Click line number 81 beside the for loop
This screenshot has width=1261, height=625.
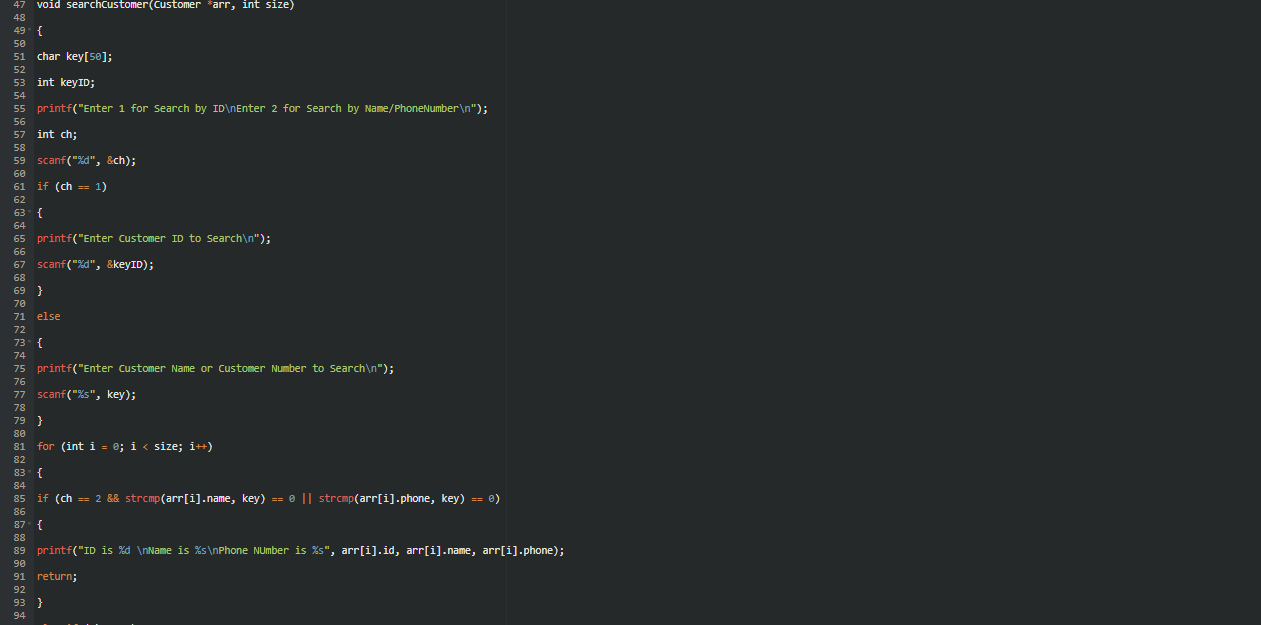[18, 446]
